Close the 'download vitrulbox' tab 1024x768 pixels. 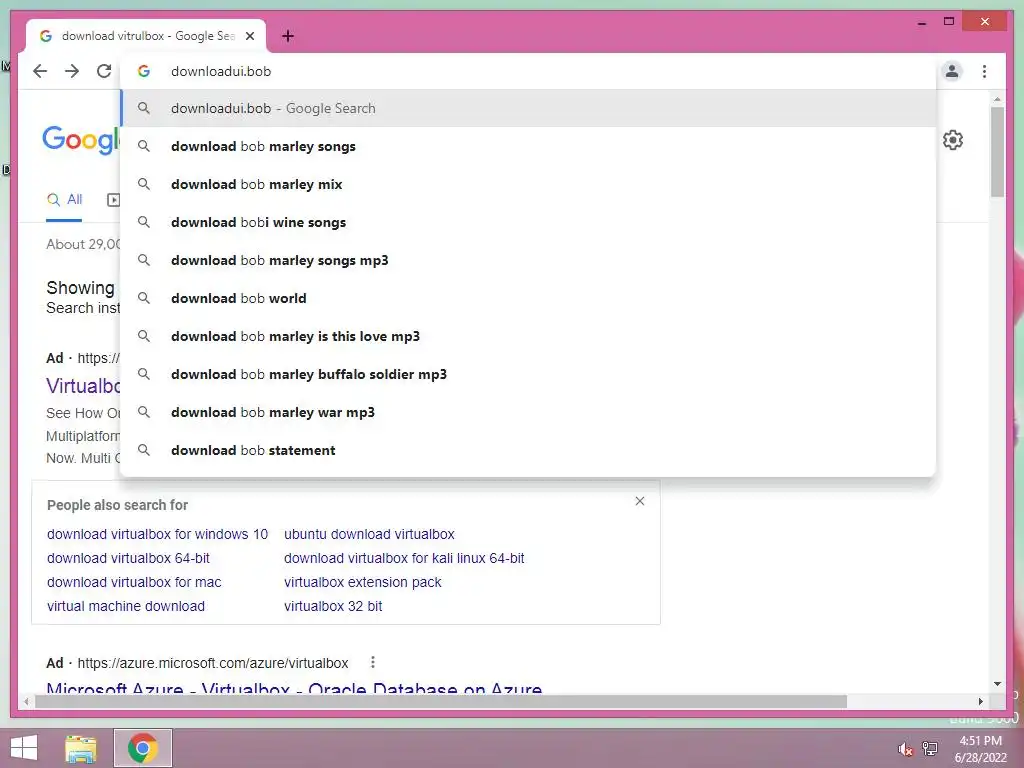249,36
